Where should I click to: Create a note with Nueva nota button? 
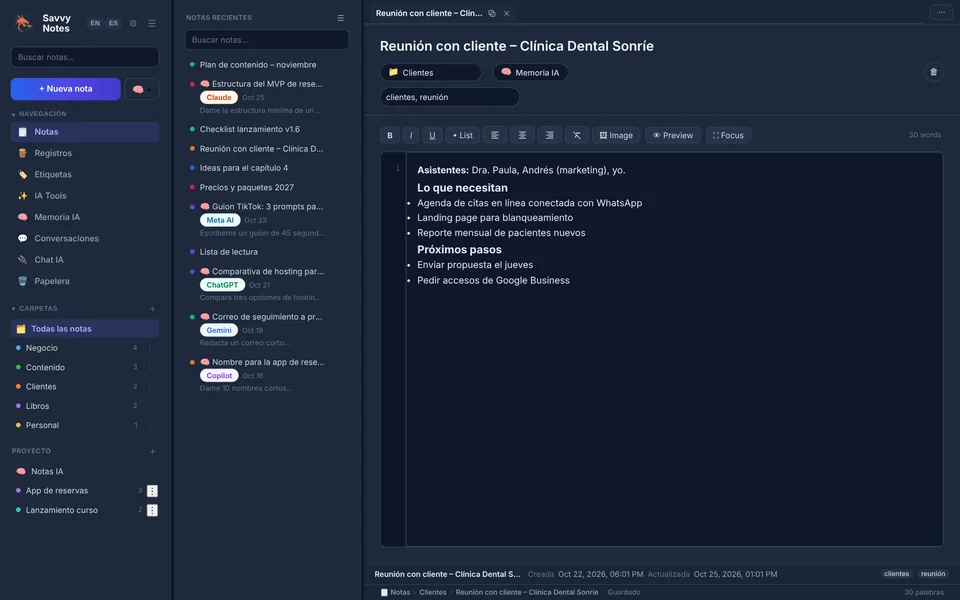[66, 89]
